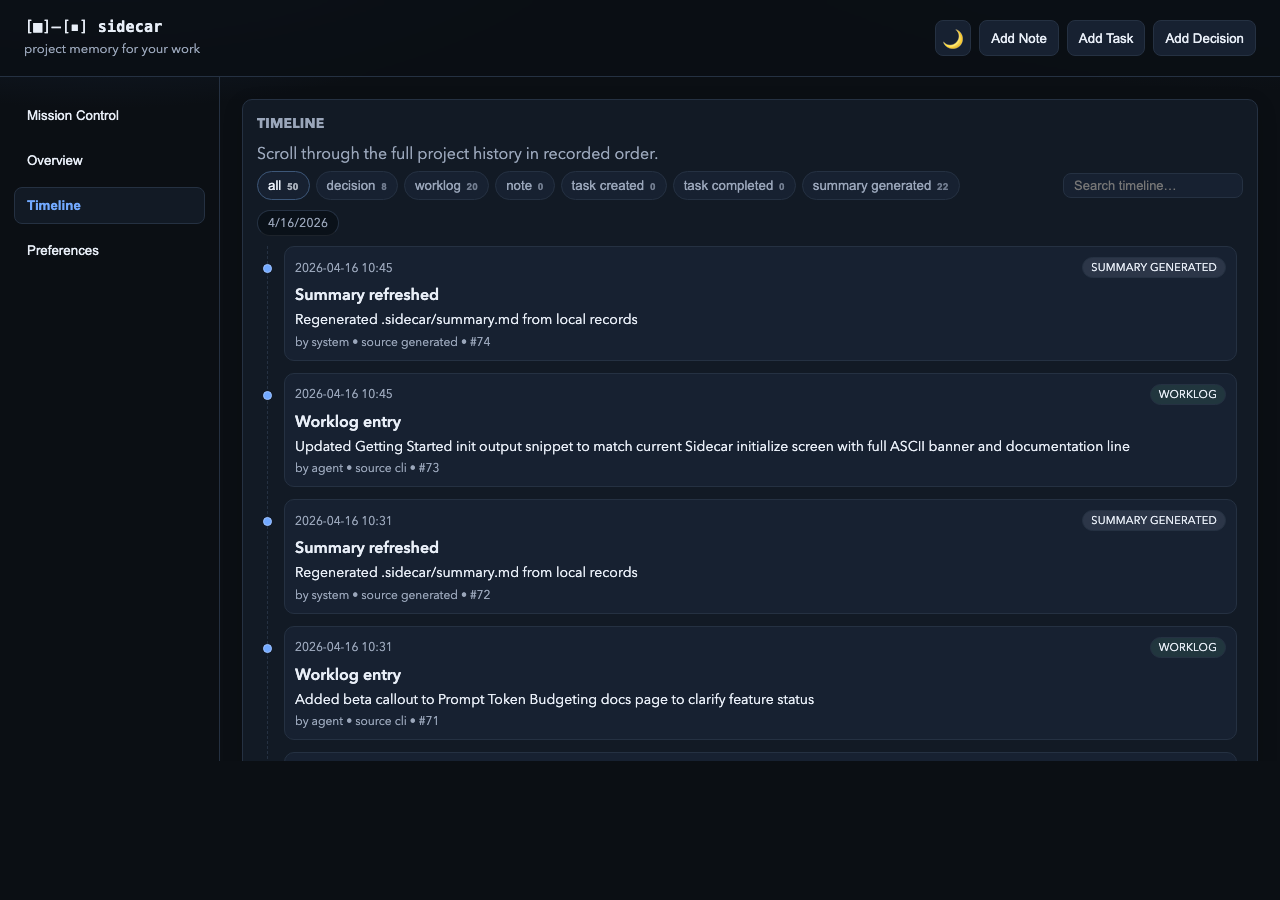This screenshot has height=900, width=1280.
Task: Click the '2026-04-16 10:45' timestamp on entry #73
Action: tap(344, 394)
